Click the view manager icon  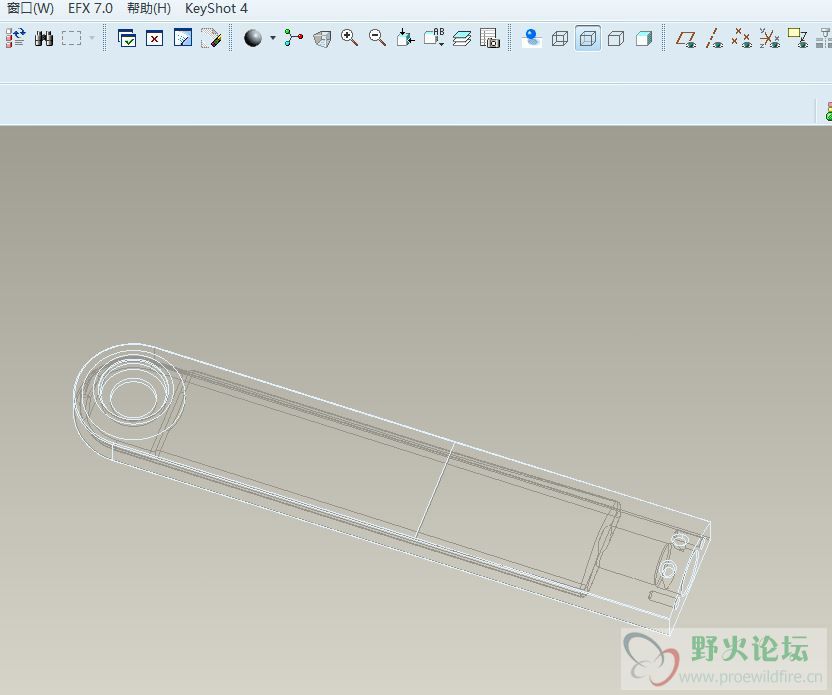[x=489, y=38]
